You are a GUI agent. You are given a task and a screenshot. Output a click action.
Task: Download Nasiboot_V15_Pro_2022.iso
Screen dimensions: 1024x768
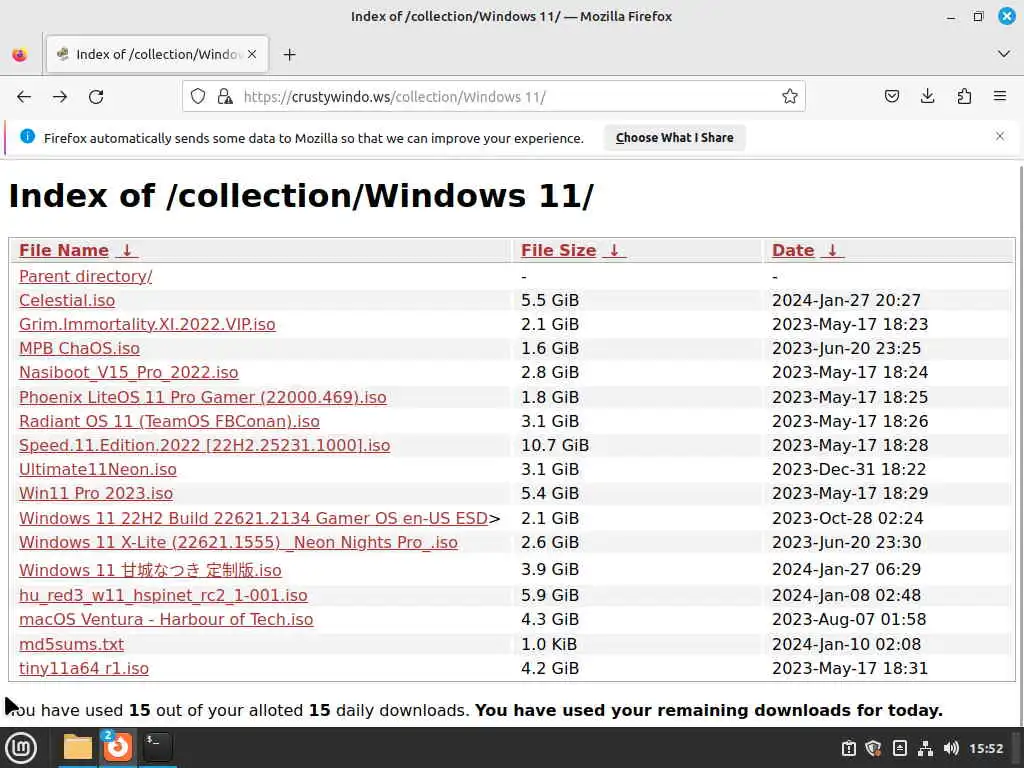point(129,372)
